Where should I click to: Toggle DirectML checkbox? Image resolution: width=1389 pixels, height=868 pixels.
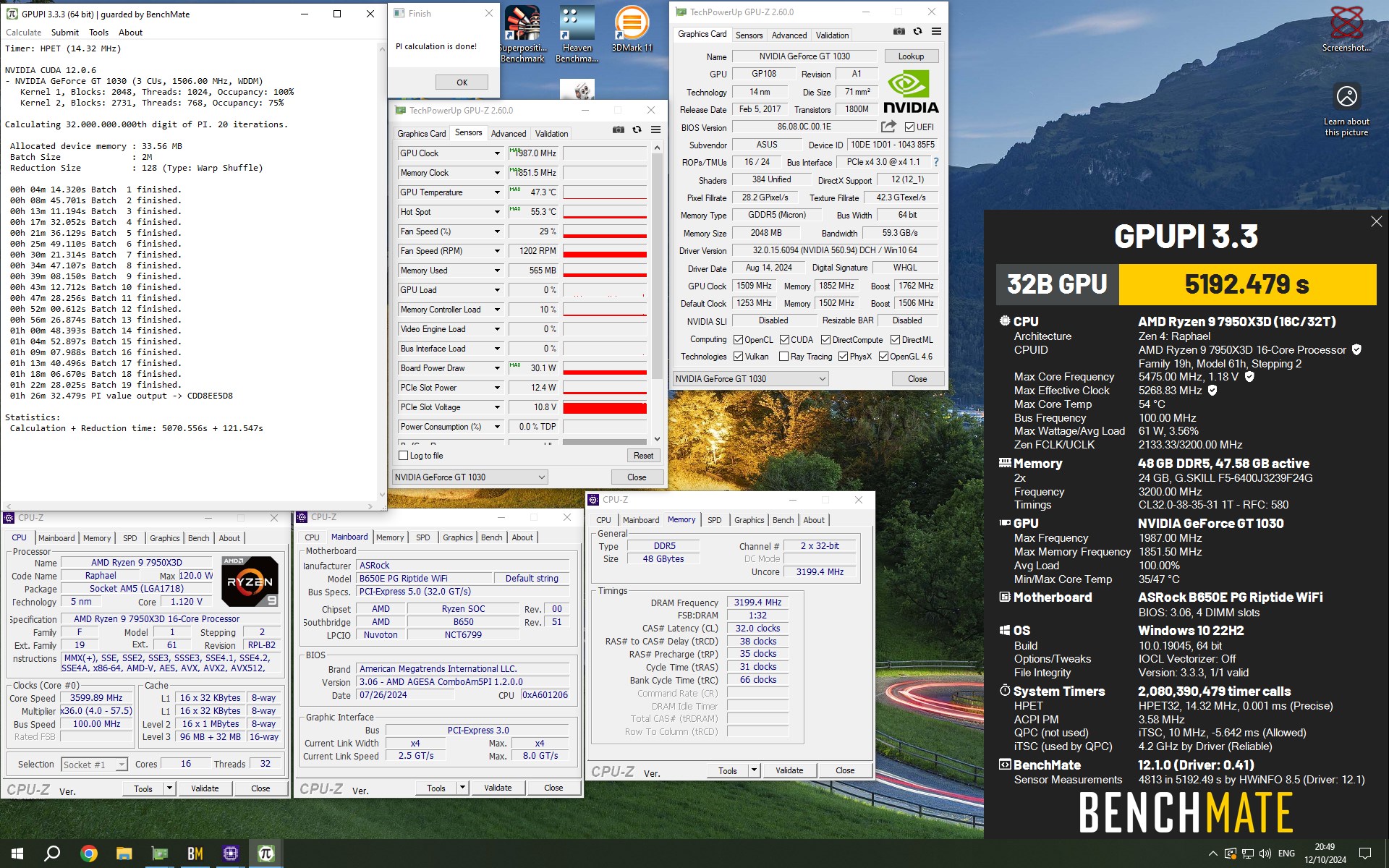(x=895, y=340)
